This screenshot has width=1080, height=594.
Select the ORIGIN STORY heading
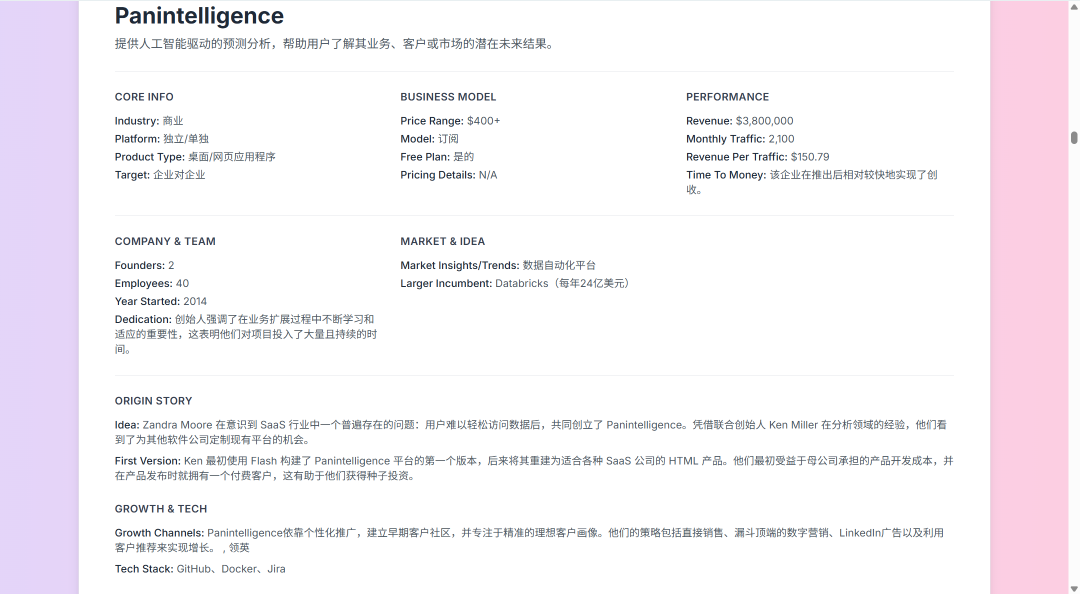[x=154, y=401]
